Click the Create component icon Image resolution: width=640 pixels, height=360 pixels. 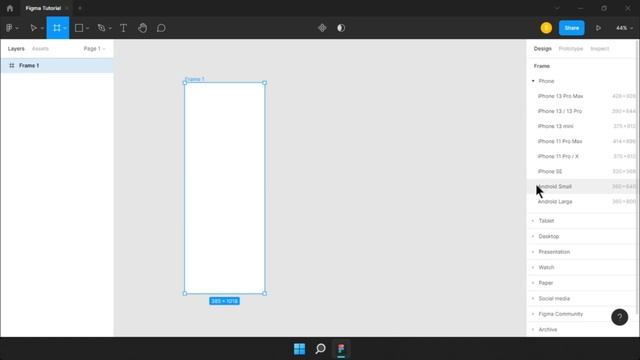[x=322, y=28]
